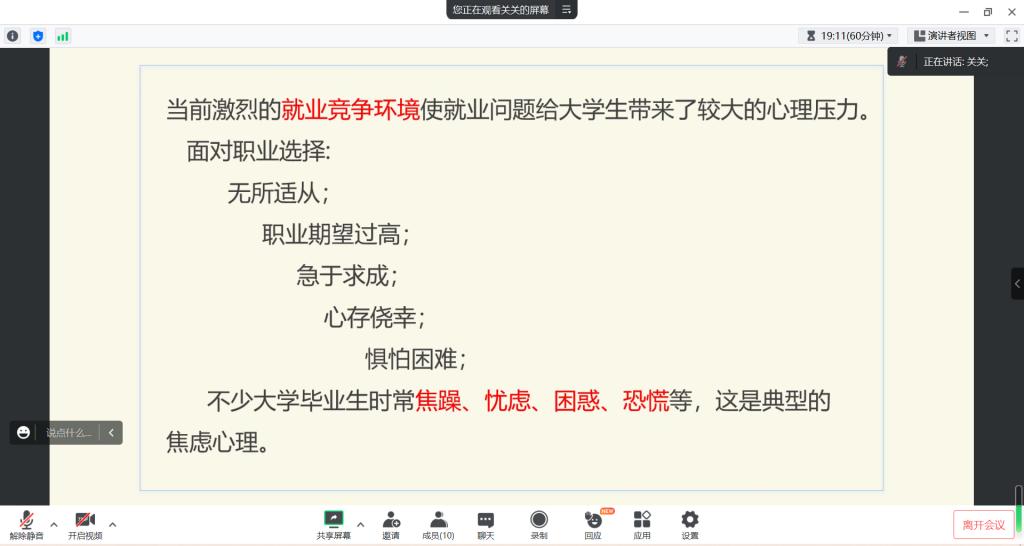This screenshot has width=1024, height=546.
Task: Open Settings (设置) gear
Action: click(690, 524)
